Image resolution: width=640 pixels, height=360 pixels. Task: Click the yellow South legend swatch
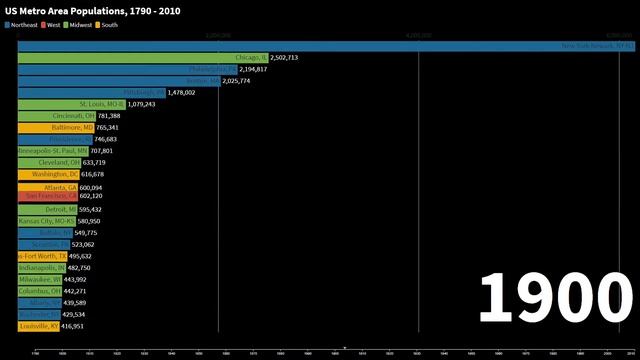[98, 25]
